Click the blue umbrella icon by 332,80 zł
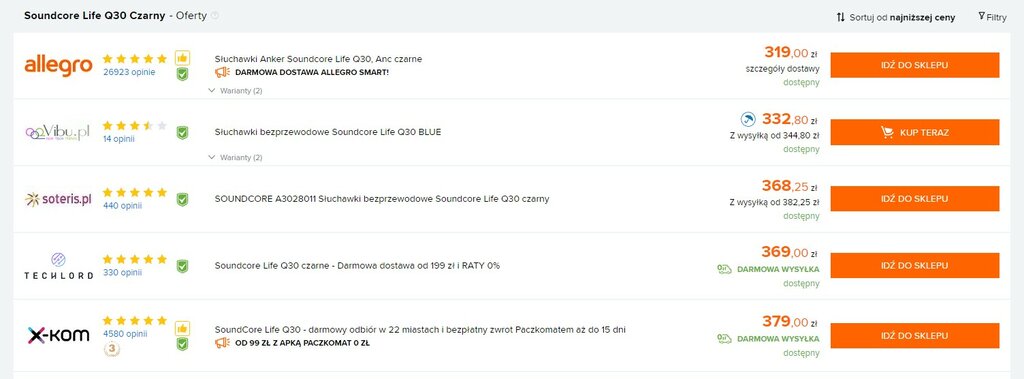1024x379 pixels. point(748,120)
